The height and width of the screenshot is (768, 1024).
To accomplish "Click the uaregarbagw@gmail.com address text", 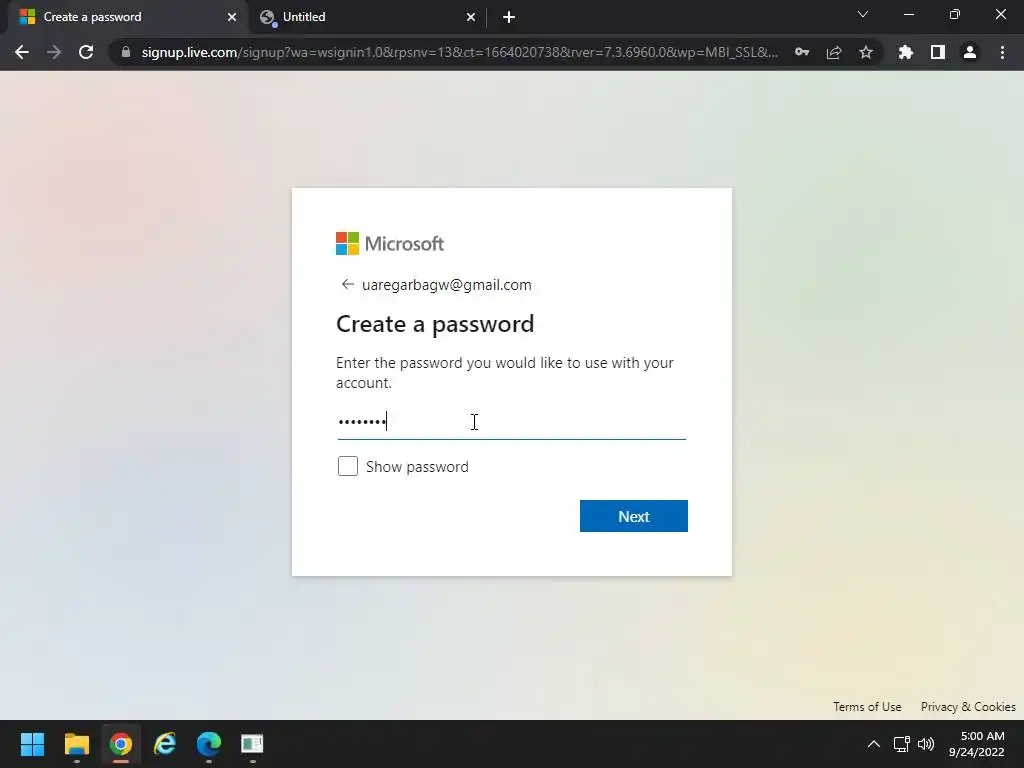I will click(447, 285).
